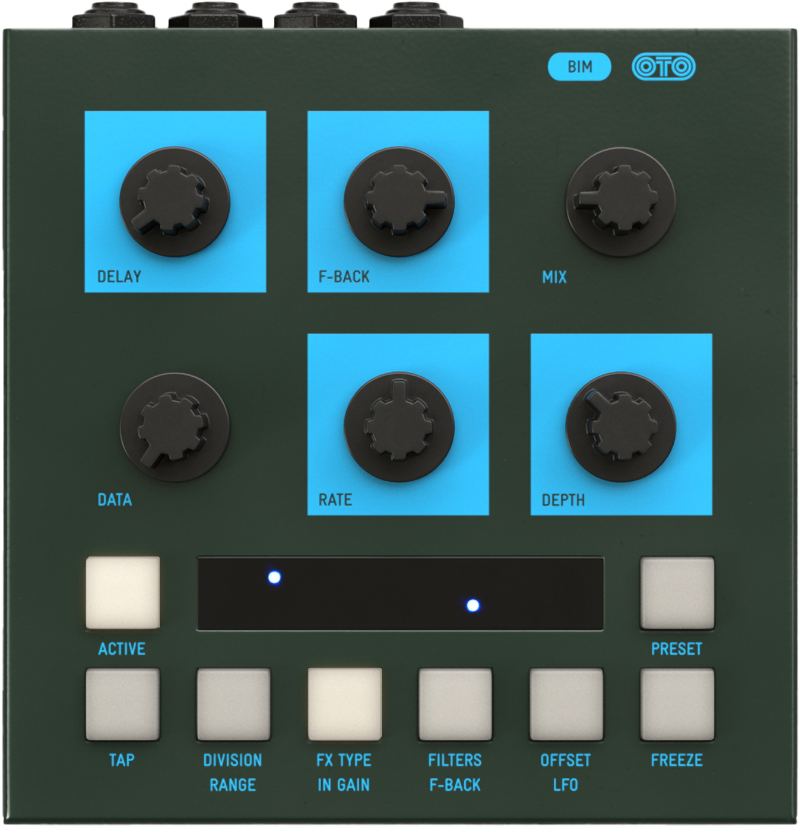Click the DELAY knob
This screenshot has width=799, height=827.
click(x=175, y=201)
